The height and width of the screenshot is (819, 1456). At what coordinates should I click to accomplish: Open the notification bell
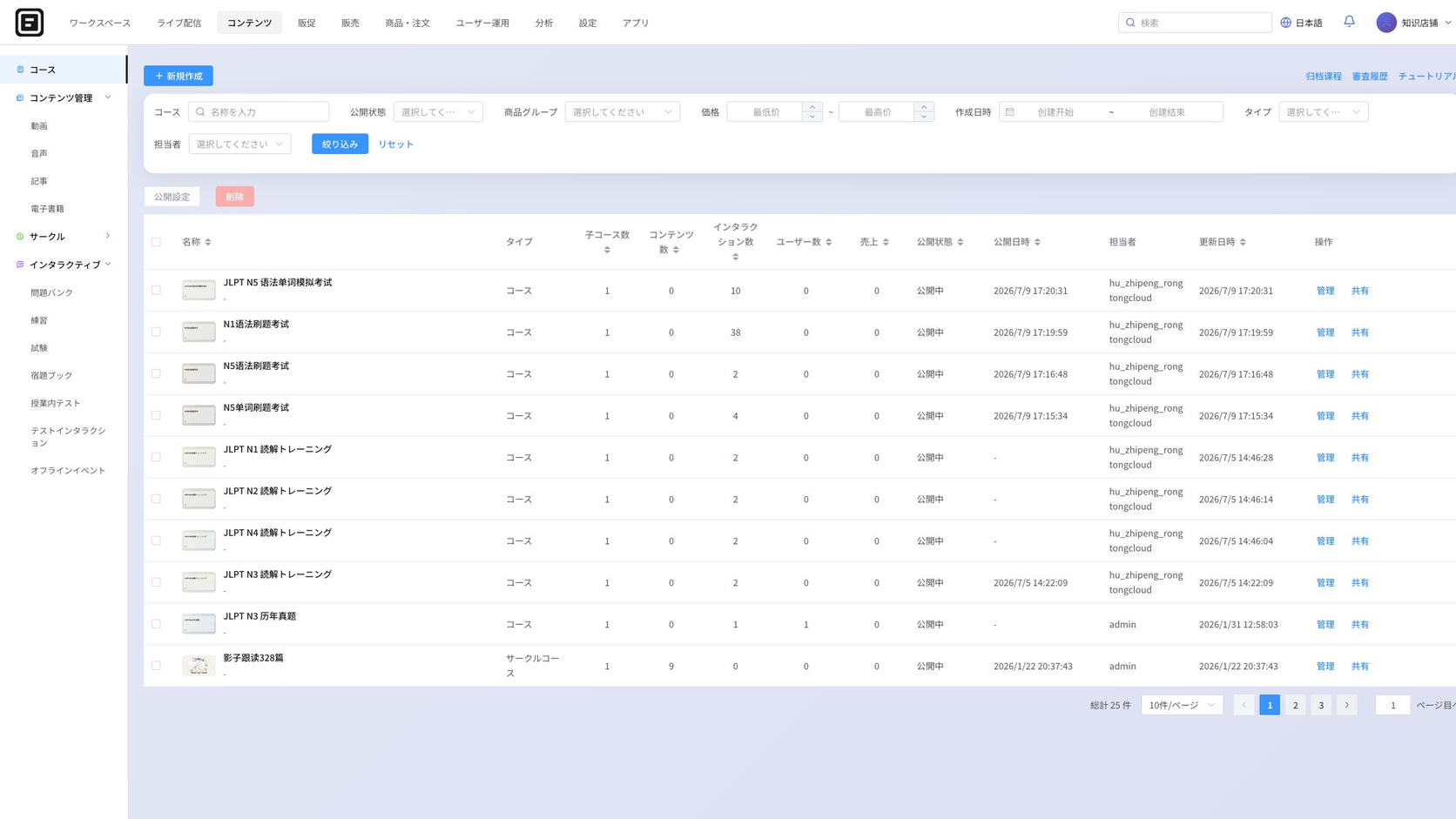click(x=1349, y=22)
